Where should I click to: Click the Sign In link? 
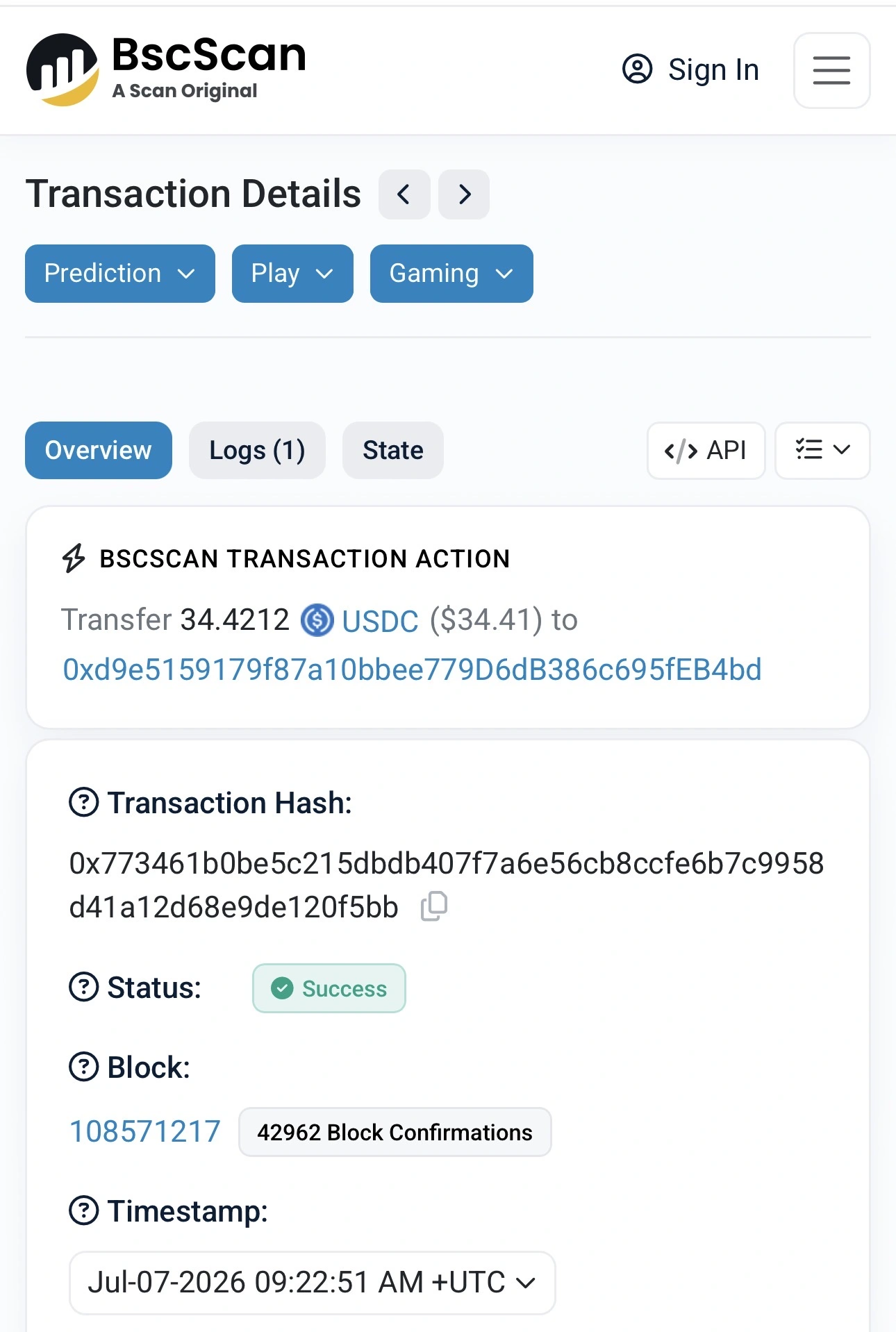click(690, 69)
